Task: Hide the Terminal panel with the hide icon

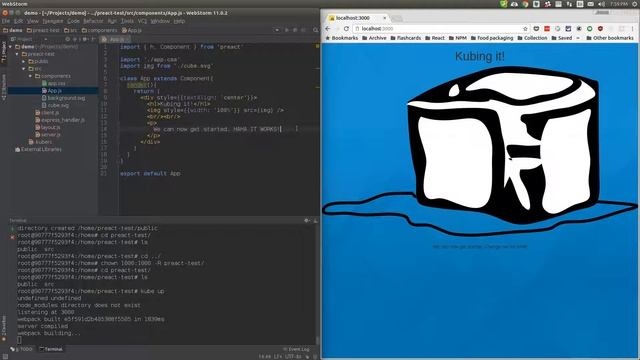Action: [316, 220]
